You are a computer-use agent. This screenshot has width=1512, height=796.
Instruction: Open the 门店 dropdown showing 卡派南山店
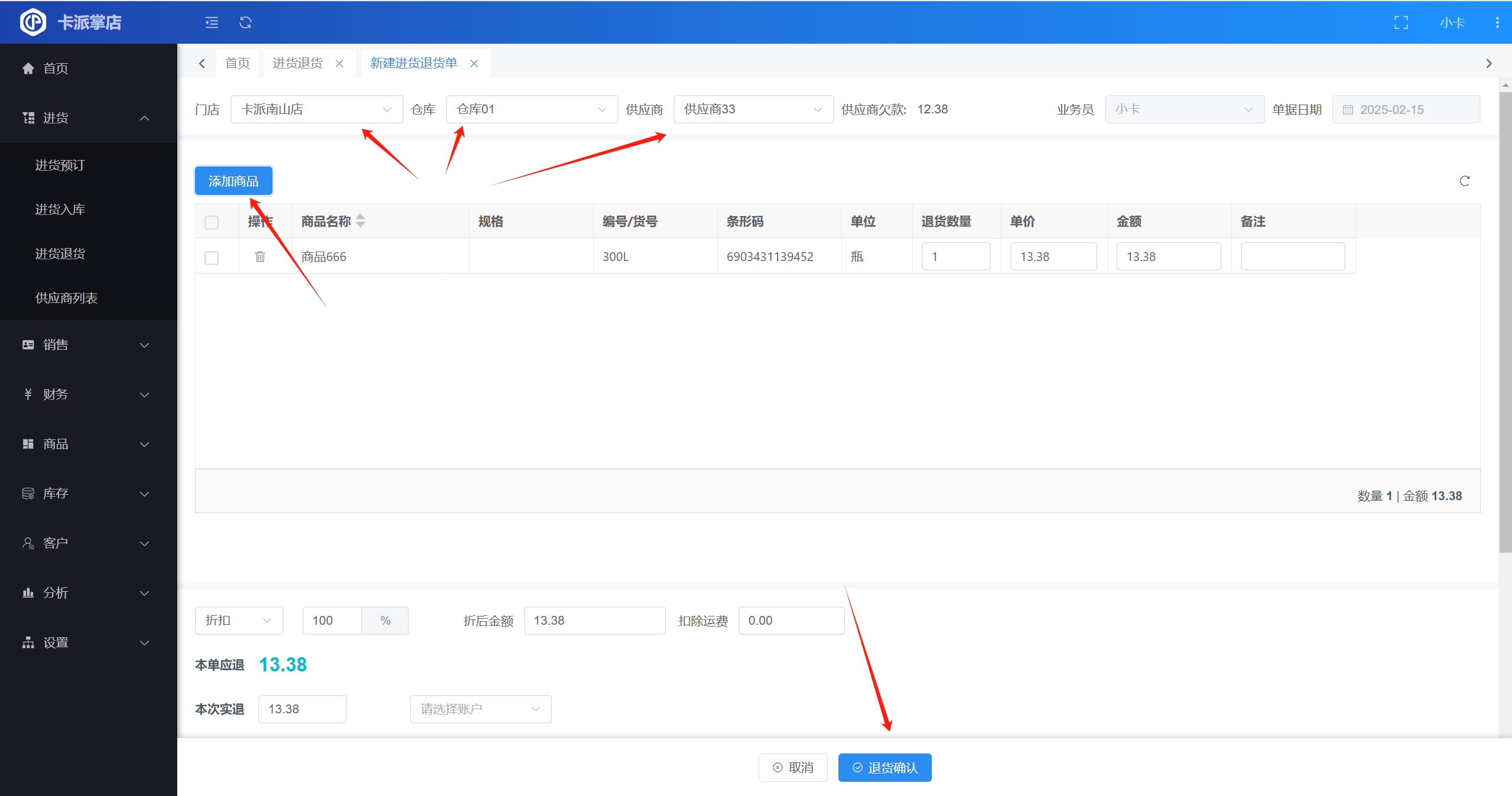point(316,109)
